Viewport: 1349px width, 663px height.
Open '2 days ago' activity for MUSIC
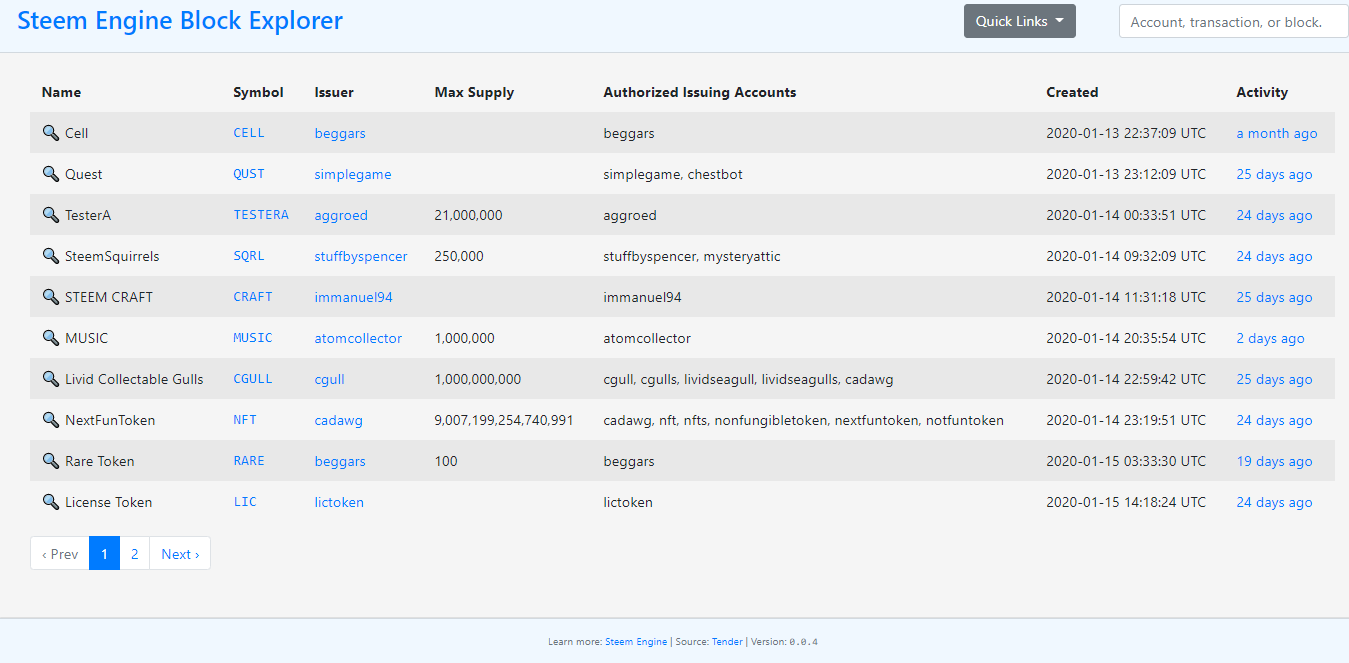point(1270,338)
